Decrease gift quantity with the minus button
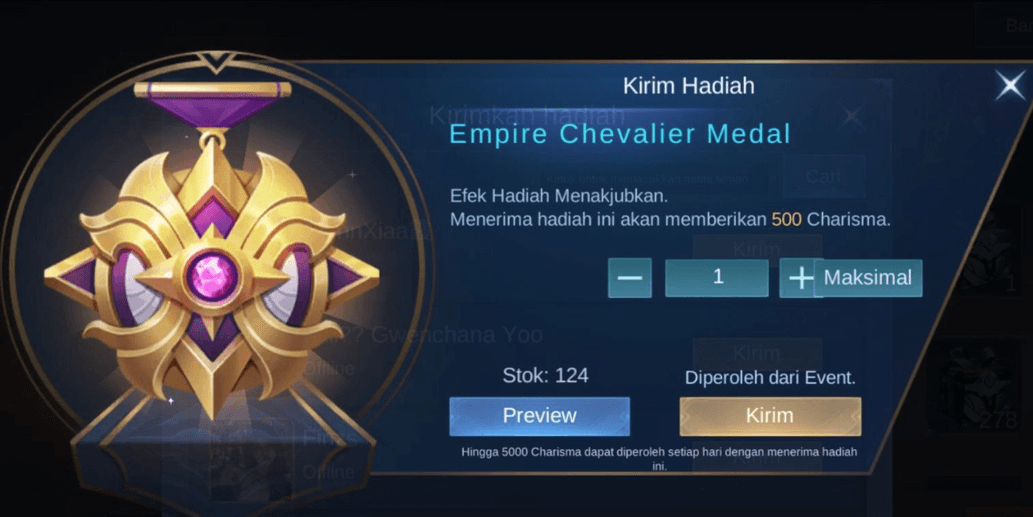 (x=630, y=278)
